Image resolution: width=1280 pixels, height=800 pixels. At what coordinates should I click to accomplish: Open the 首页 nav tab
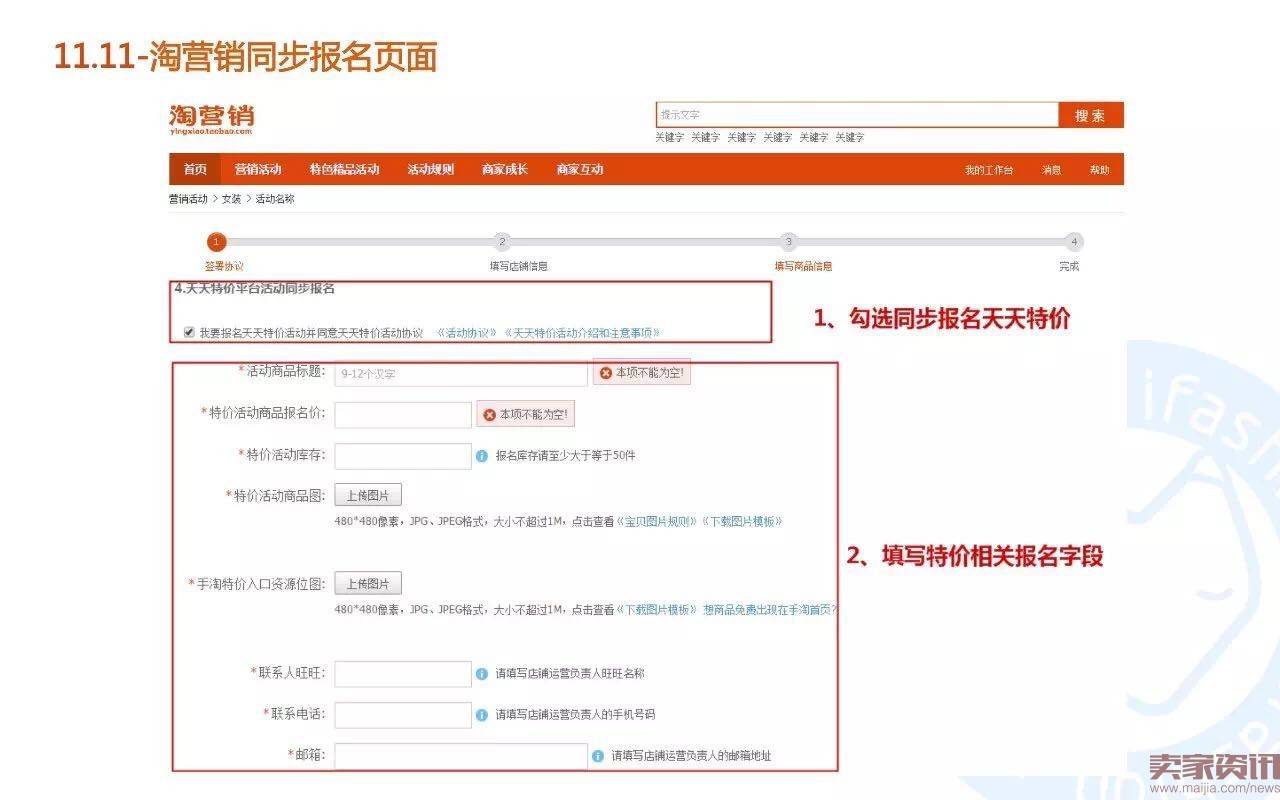pyautogui.click(x=195, y=169)
